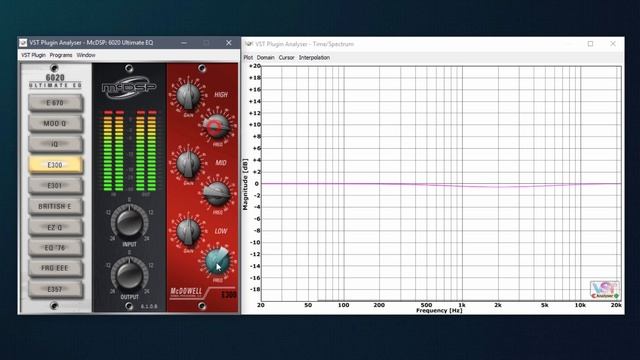Open the VST Plugin menu
The height and width of the screenshot is (360, 640).
33,55
